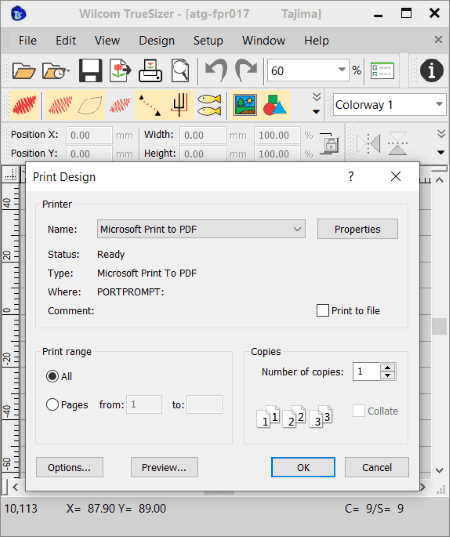This screenshot has height=537, width=450.
Task: Click the print design toolbar icon
Action: [x=150, y=71]
